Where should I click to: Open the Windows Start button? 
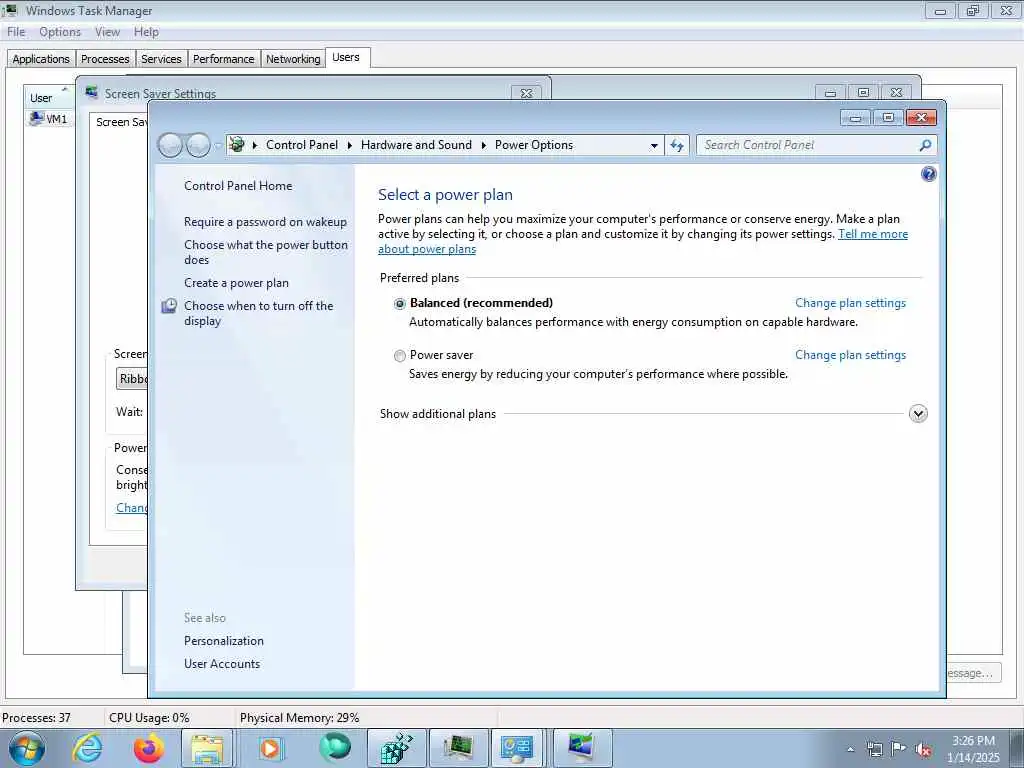(x=26, y=748)
